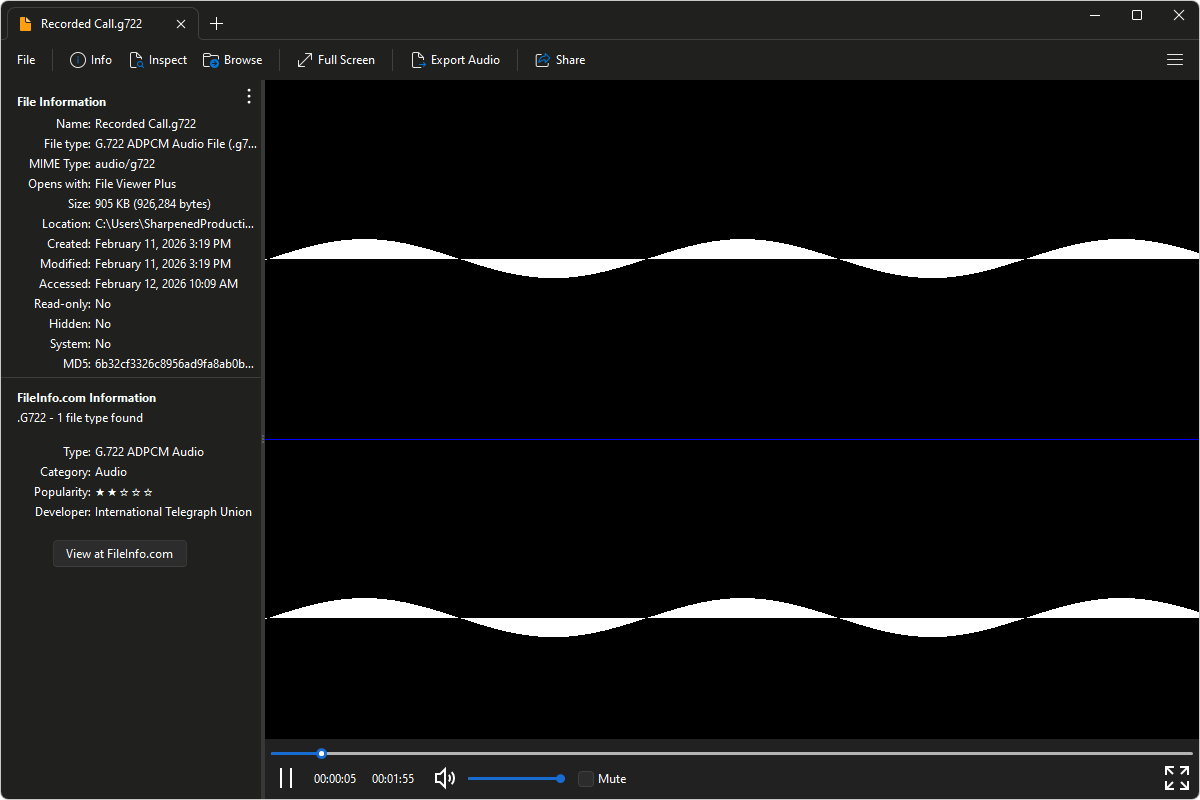Viewport: 1200px width, 800px height.
Task: Click the playback seek bar midpoint
Action: coord(731,753)
